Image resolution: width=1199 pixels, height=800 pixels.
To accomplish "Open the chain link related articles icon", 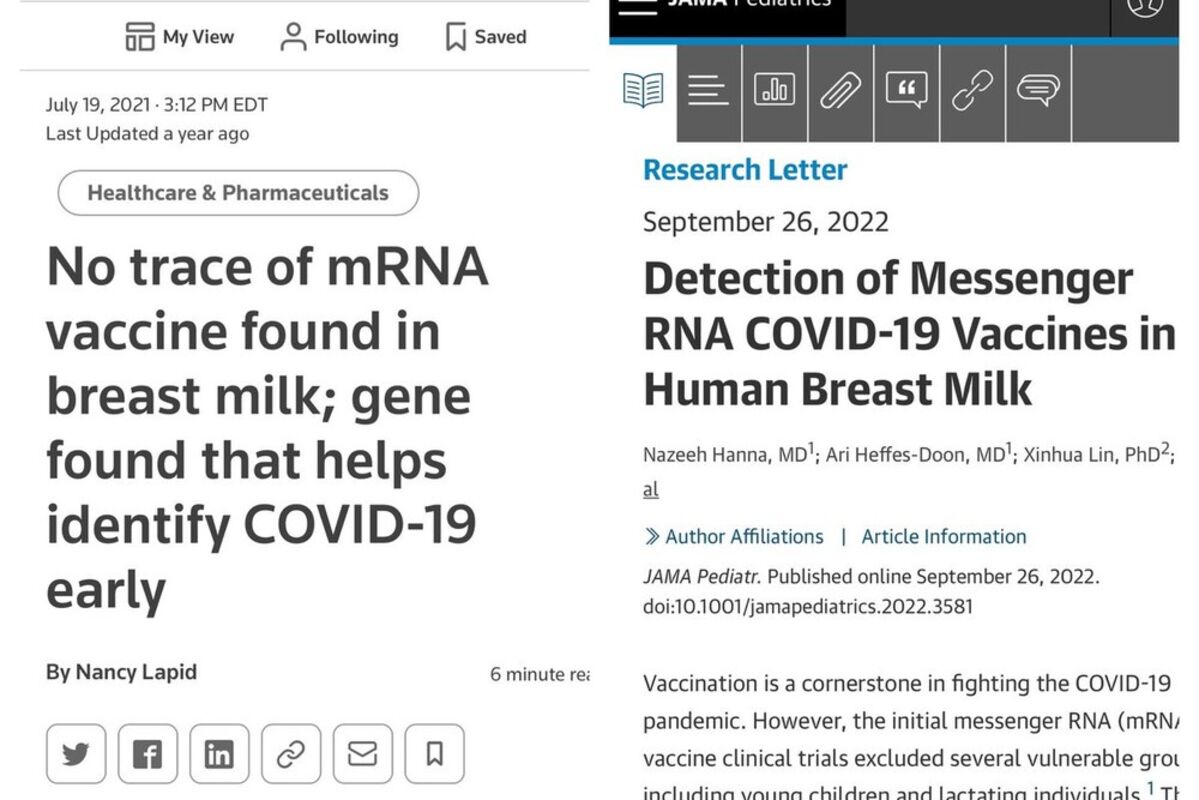I will [972, 92].
